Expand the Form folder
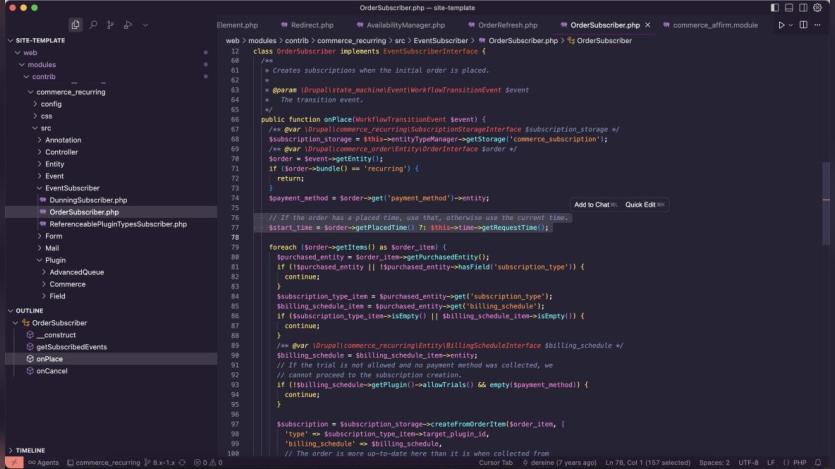 (53, 236)
